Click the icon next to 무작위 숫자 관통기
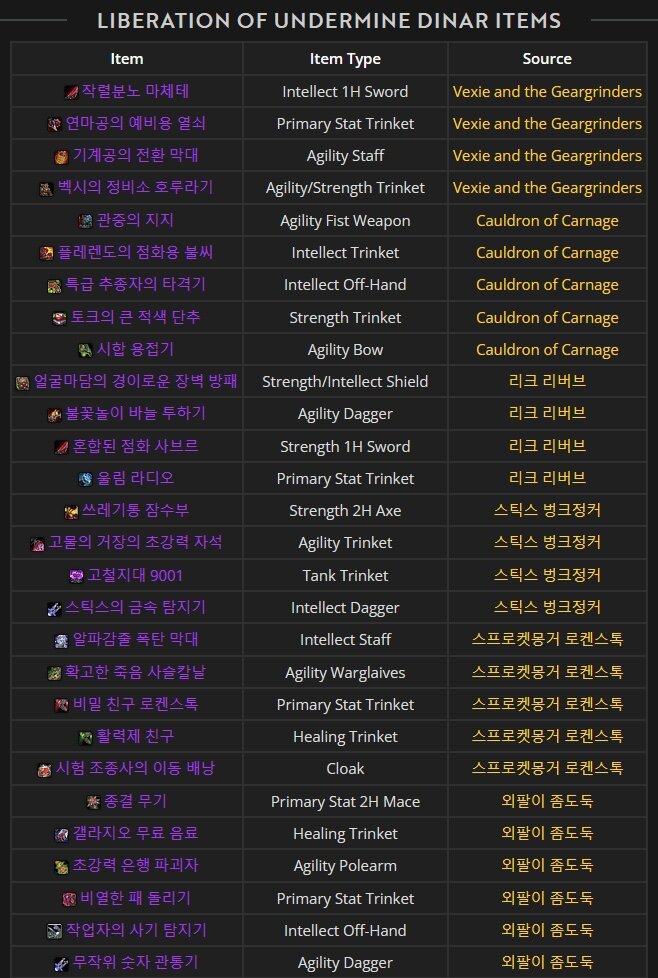Viewport: 658px width, 978px height. (x=61, y=964)
